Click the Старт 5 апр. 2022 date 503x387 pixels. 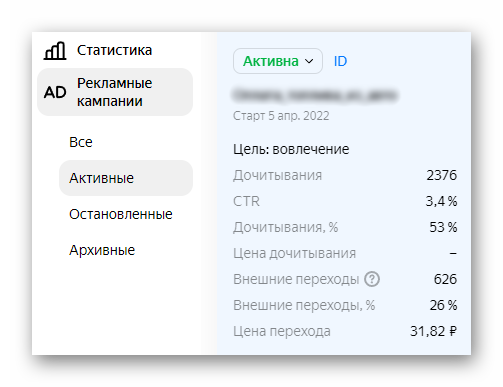click(x=281, y=116)
